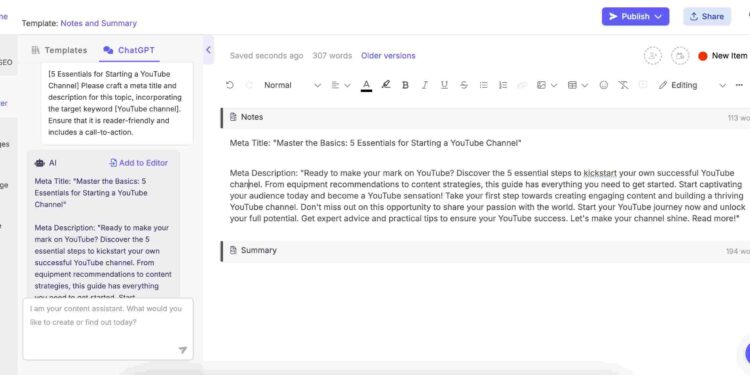Toggle strikethrough formatting

click(x=464, y=85)
